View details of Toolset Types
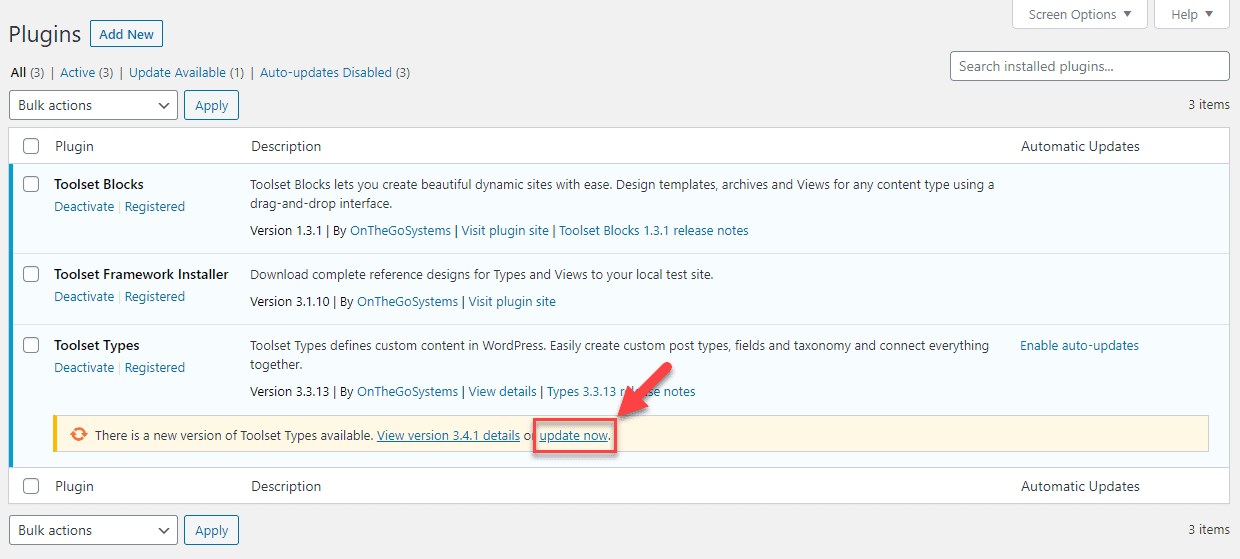Image resolution: width=1240 pixels, height=559 pixels. [x=503, y=391]
